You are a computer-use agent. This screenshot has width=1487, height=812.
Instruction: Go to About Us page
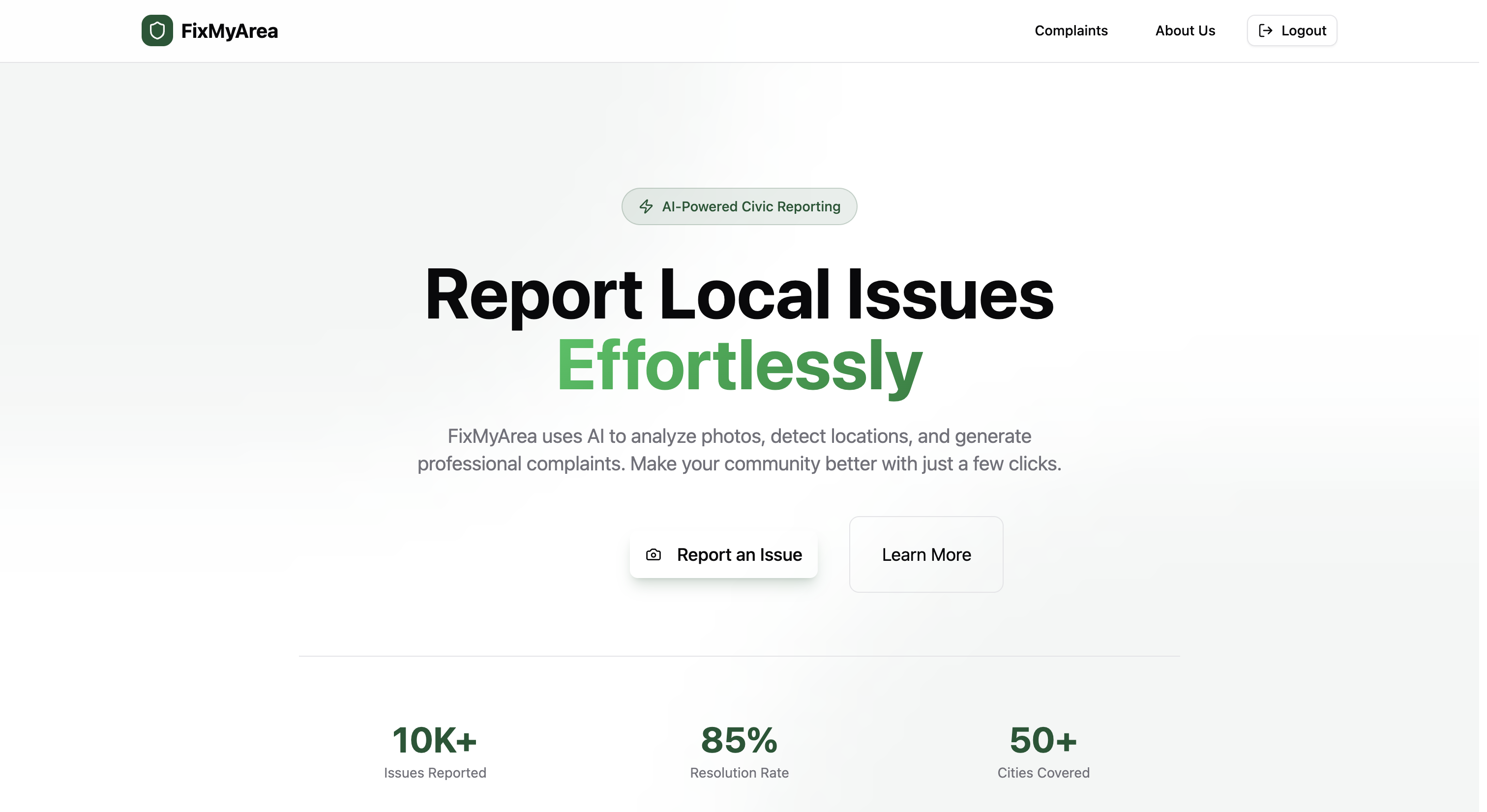pos(1185,30)
